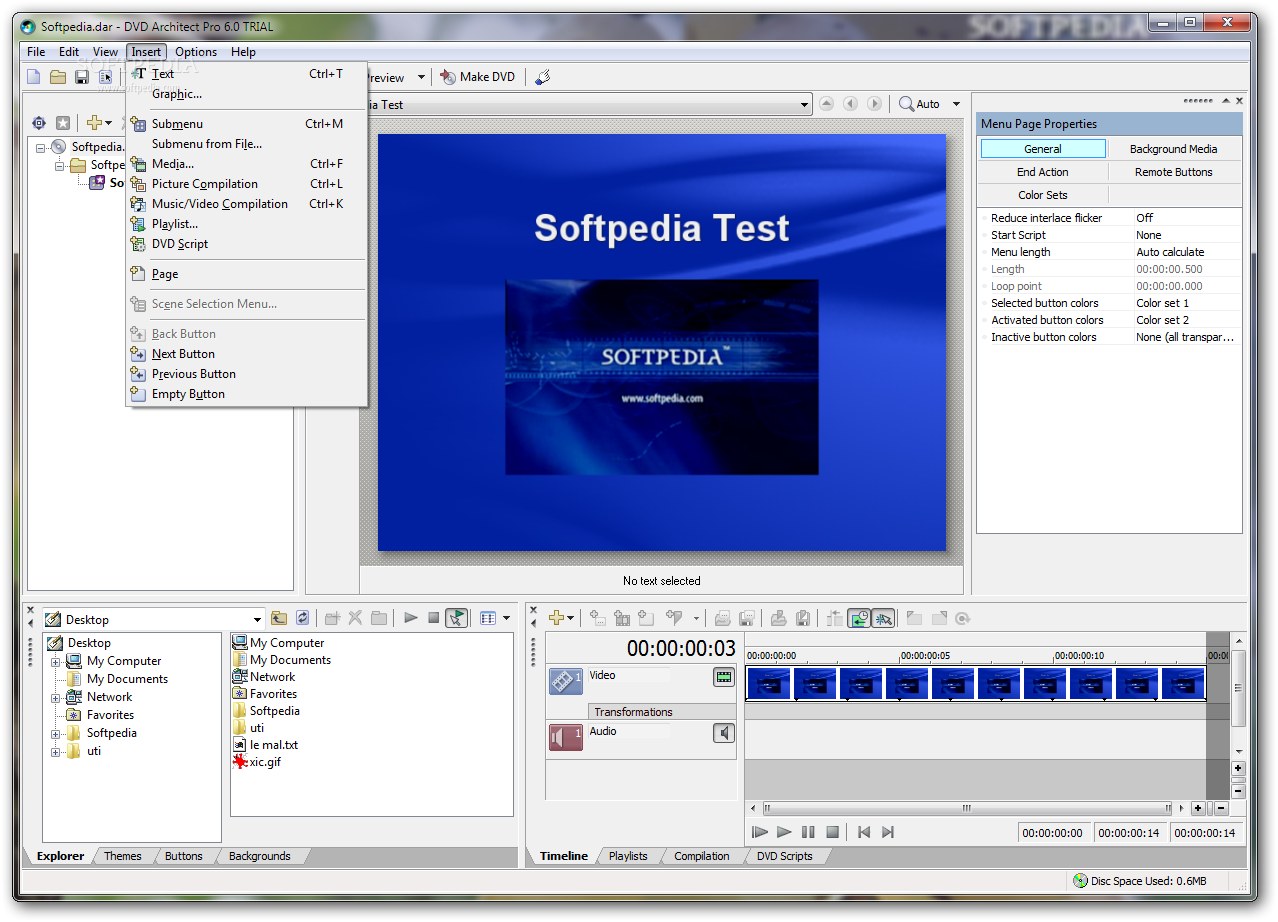Click the Open project folder icon

(x=58, y=77)
